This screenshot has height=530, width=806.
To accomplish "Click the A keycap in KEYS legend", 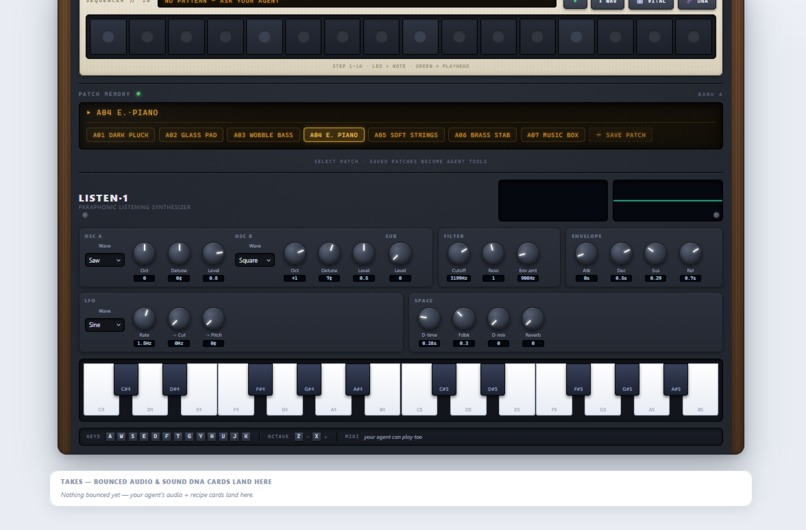I will pos(110,436).
